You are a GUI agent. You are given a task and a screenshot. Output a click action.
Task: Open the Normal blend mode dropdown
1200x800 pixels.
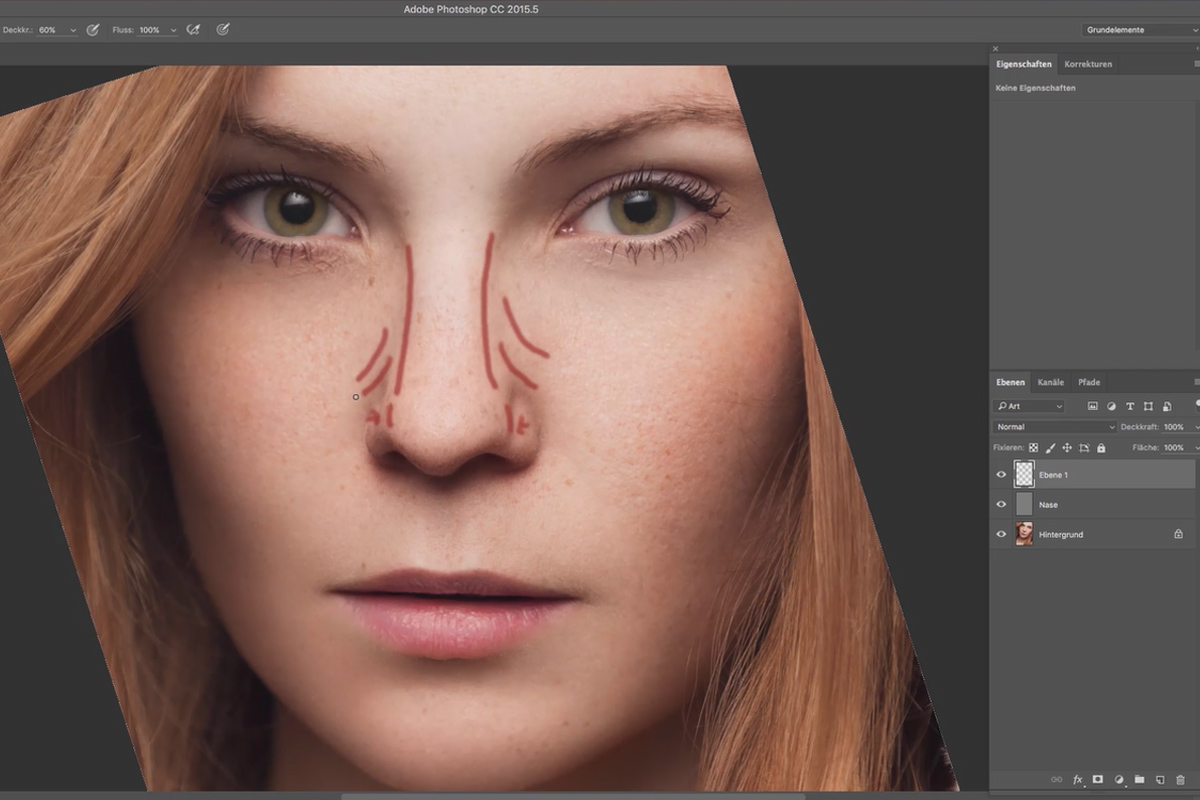pos(1055,427)
